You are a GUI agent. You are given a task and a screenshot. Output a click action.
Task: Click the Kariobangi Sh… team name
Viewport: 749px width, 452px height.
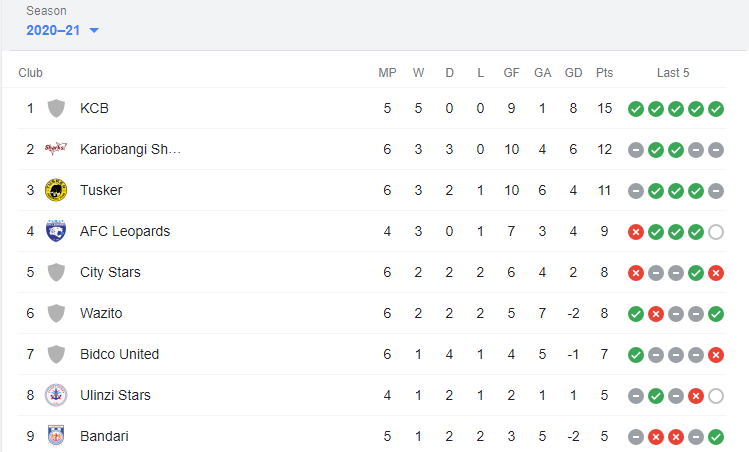130,149
